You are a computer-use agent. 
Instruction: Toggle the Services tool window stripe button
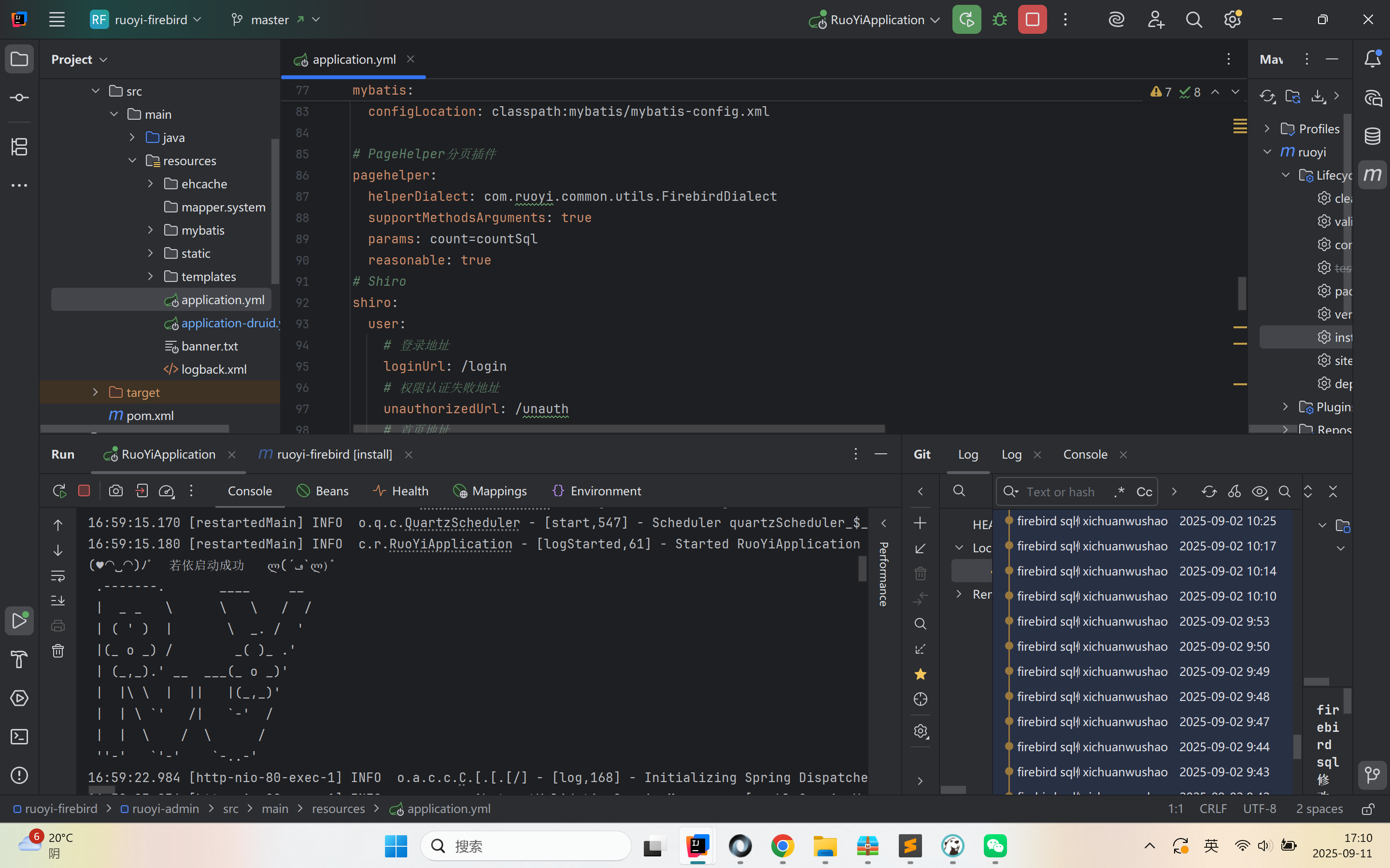pos(19,698)
